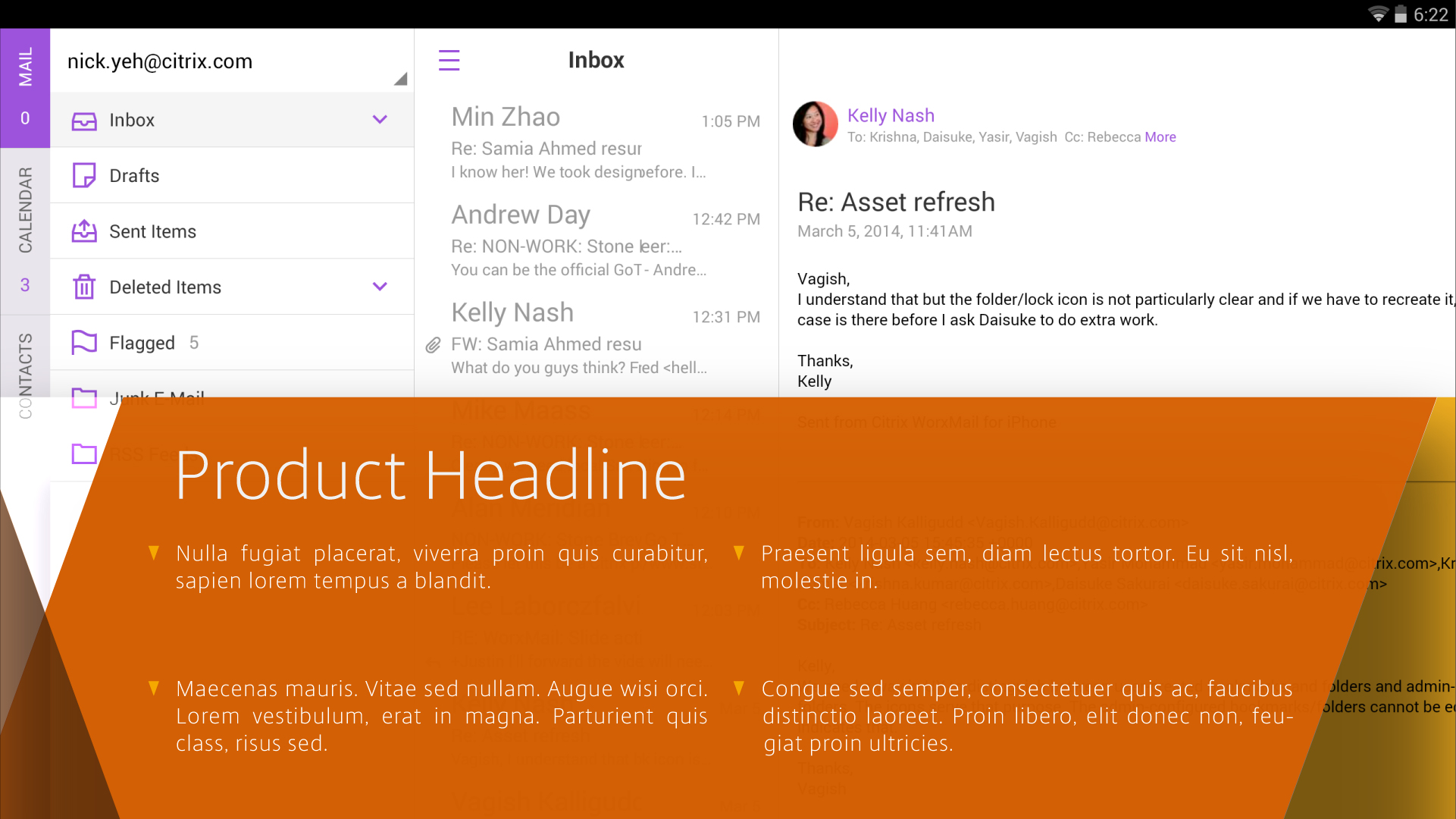Click the hamburger menu icon beside Inbox
This screenshot has height=819, width=1456.
[449, 60]
